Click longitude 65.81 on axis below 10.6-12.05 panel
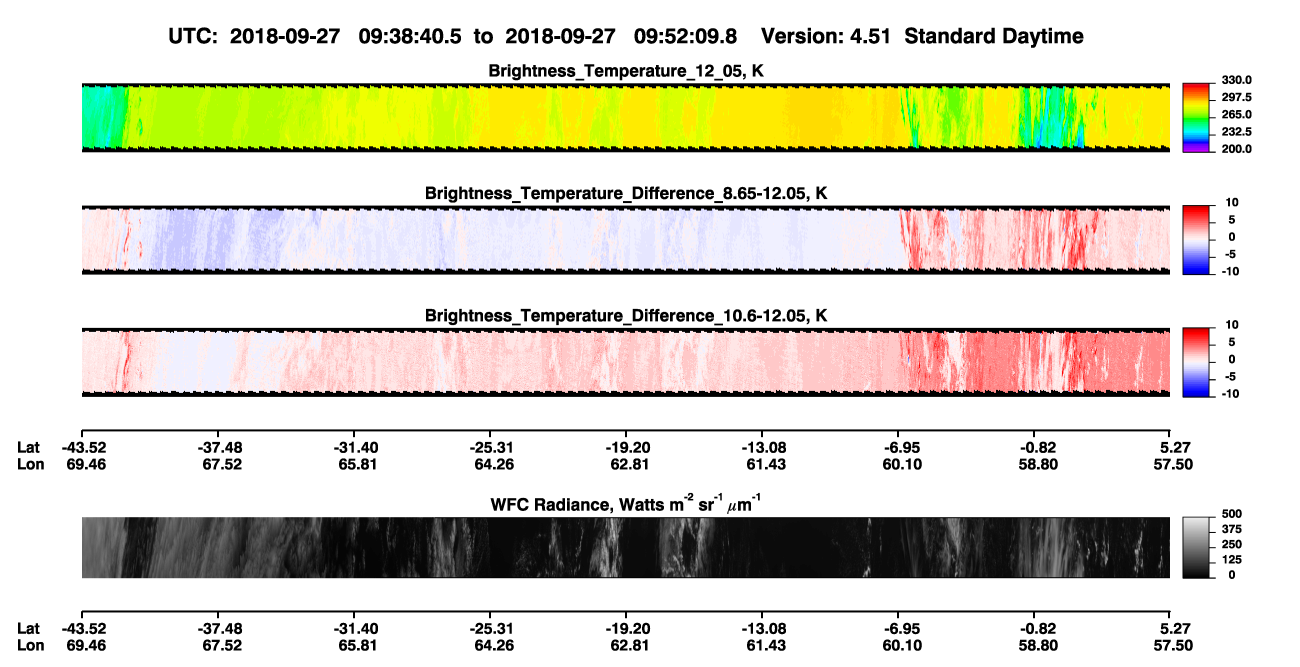This screenshot has height=667, width=1300. point(358,464)
